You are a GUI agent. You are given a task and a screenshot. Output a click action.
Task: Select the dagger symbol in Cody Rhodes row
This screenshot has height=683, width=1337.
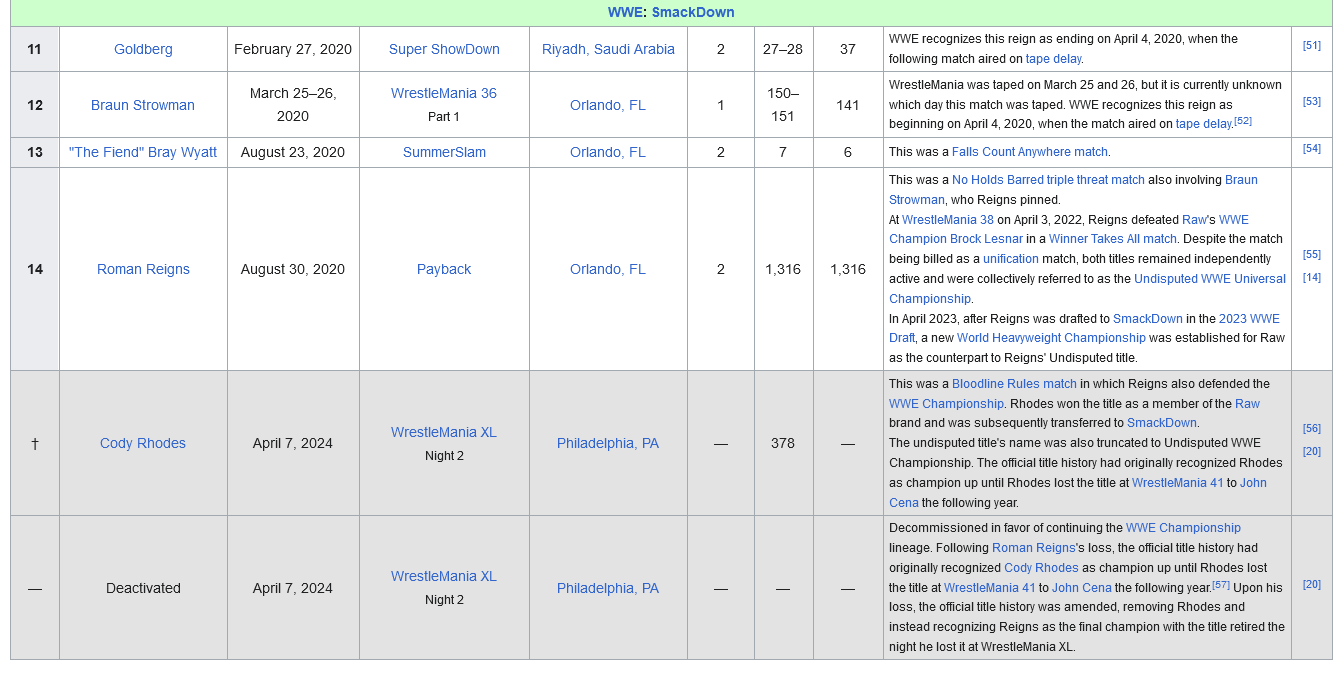[35, 443]
